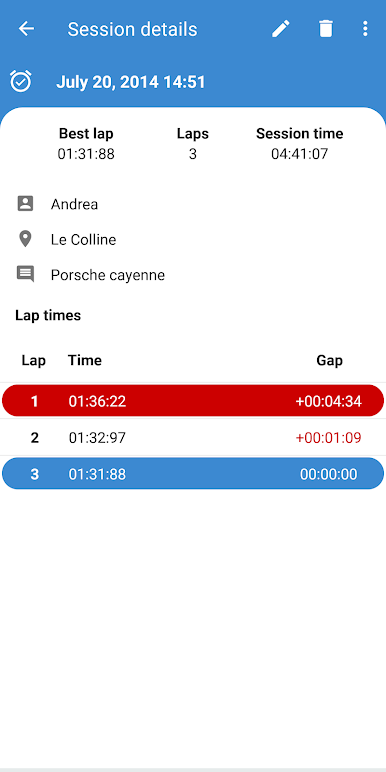The width and height of the screenshot is (386, 772).
Task: Click the comment bubble icon
Action: pyautogui.click(x=25, y=274)
